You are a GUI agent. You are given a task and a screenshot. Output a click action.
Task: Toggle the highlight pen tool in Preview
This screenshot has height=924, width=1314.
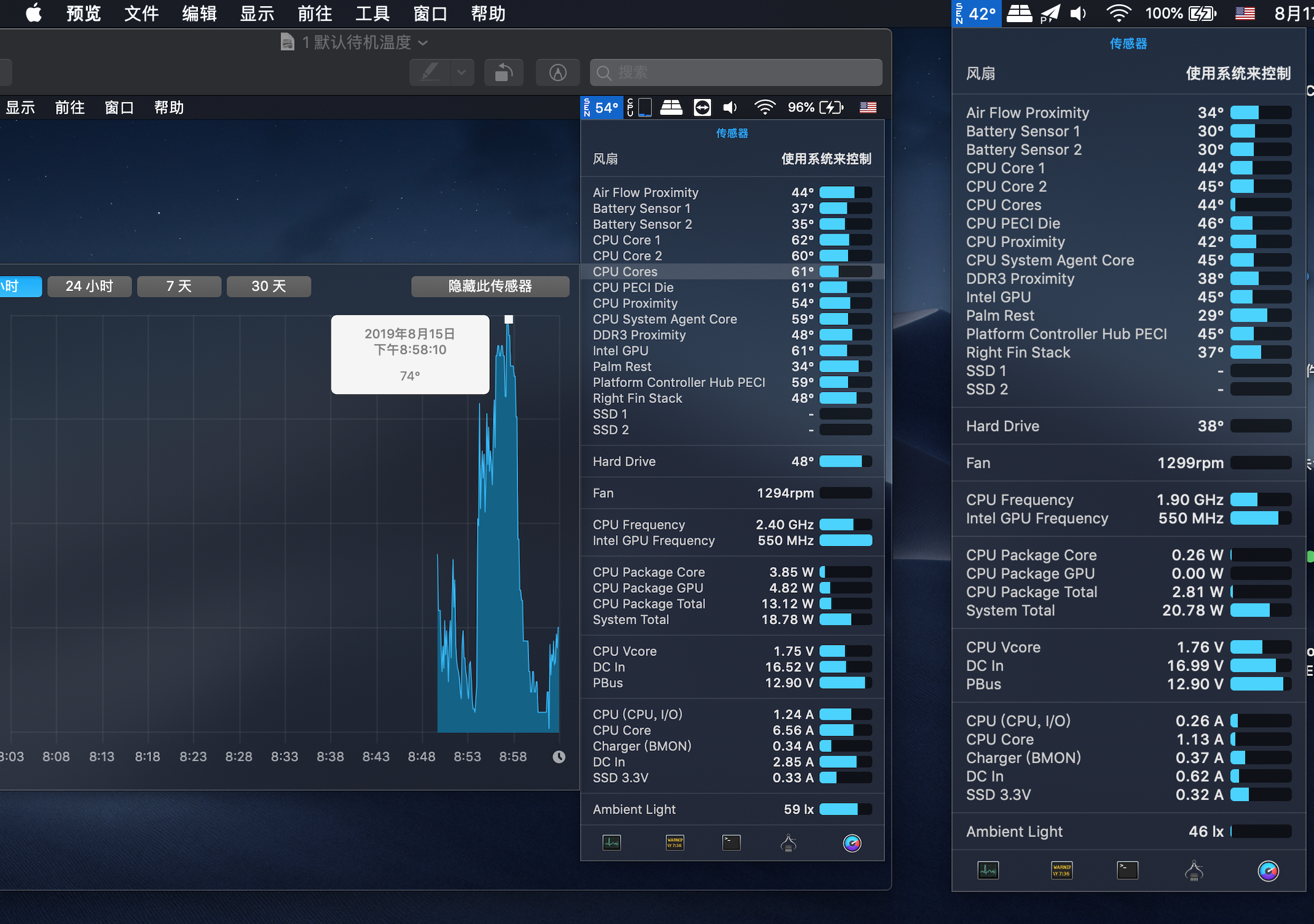(430, 73)
